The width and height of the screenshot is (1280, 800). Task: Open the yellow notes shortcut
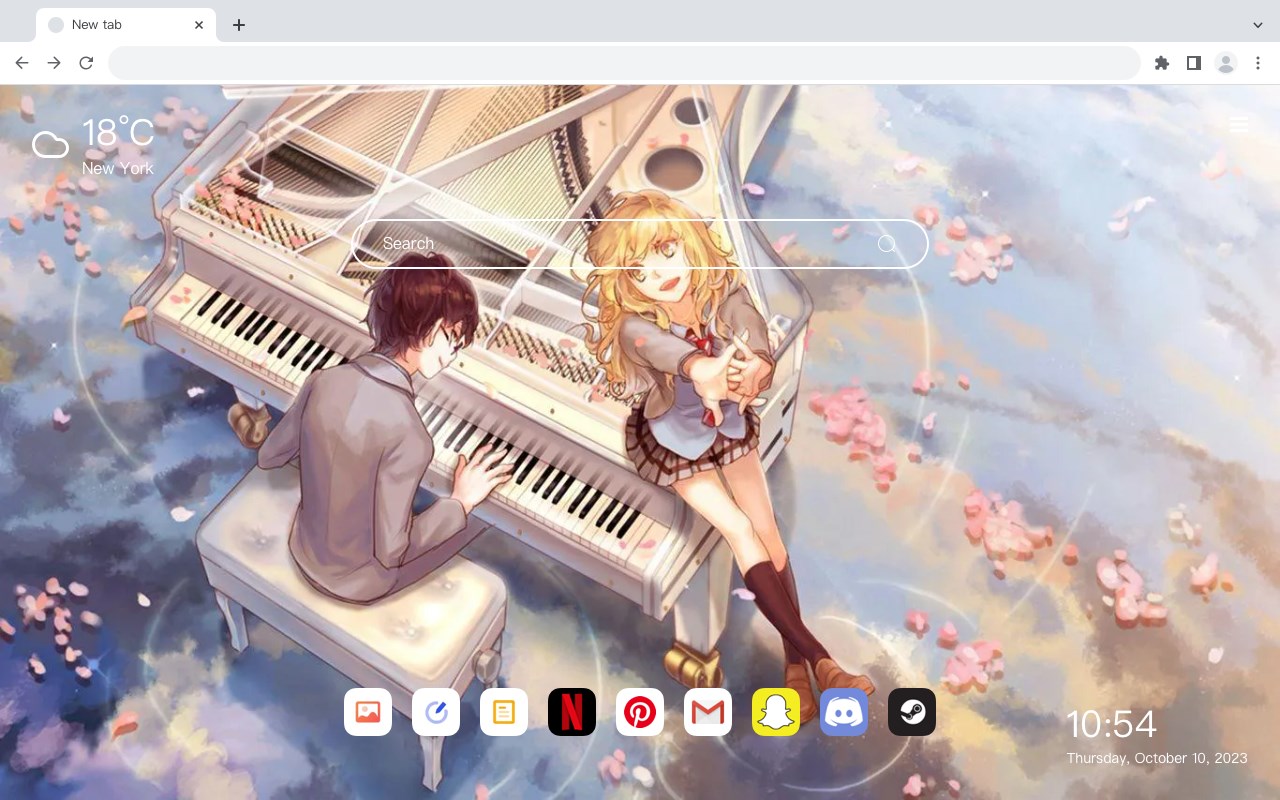[504, 712]
